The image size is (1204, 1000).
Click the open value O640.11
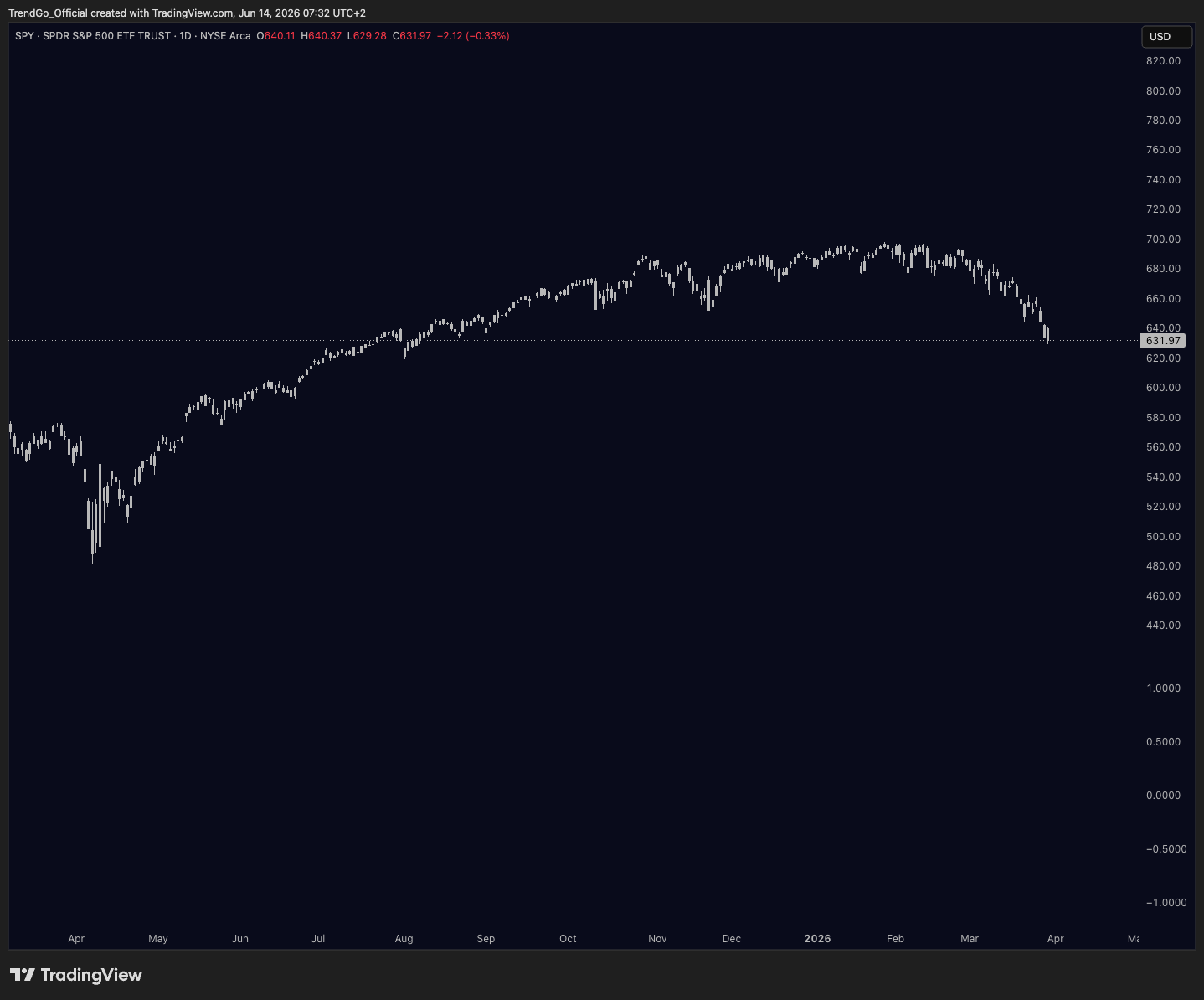pyautogui.click(x=276, y=36)
